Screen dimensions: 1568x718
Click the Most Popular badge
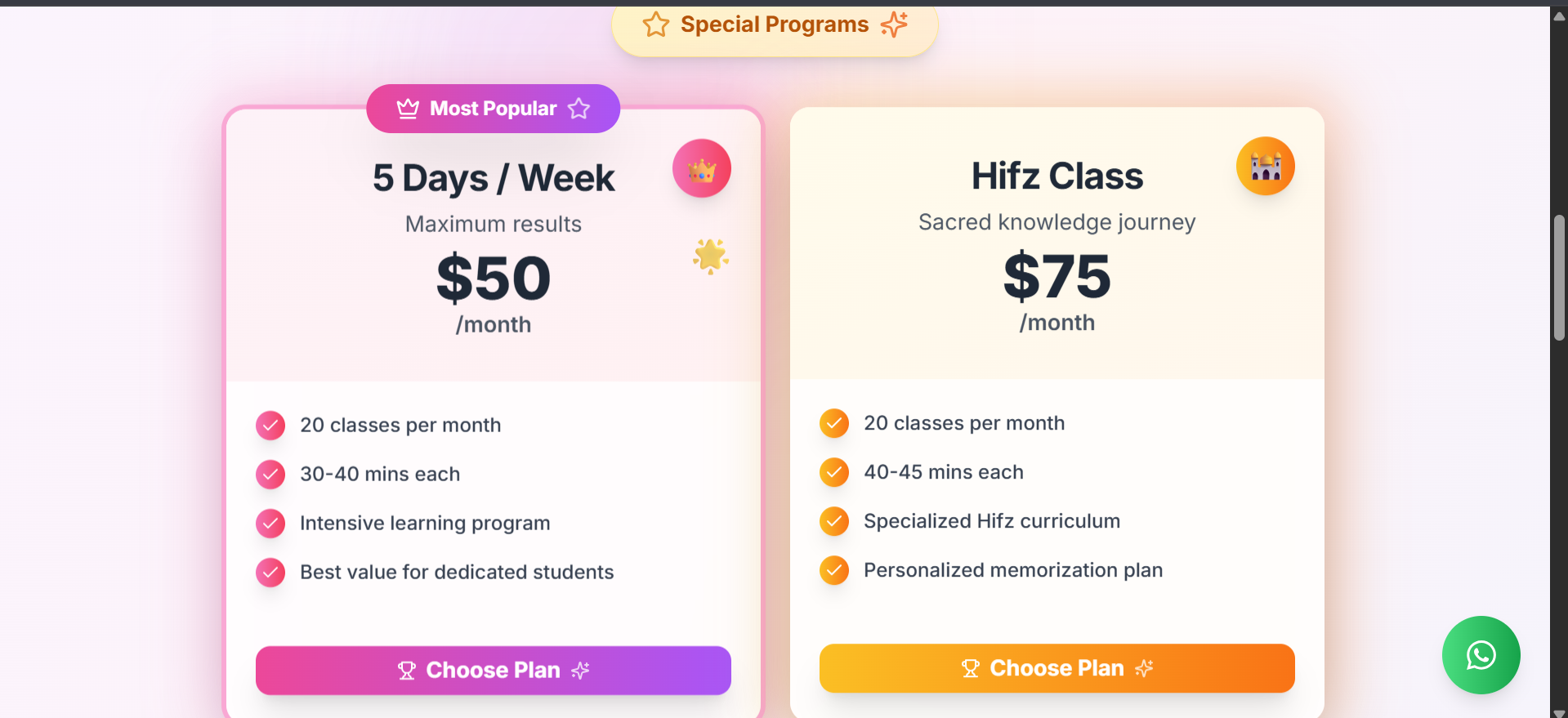[x=493, y=109]
